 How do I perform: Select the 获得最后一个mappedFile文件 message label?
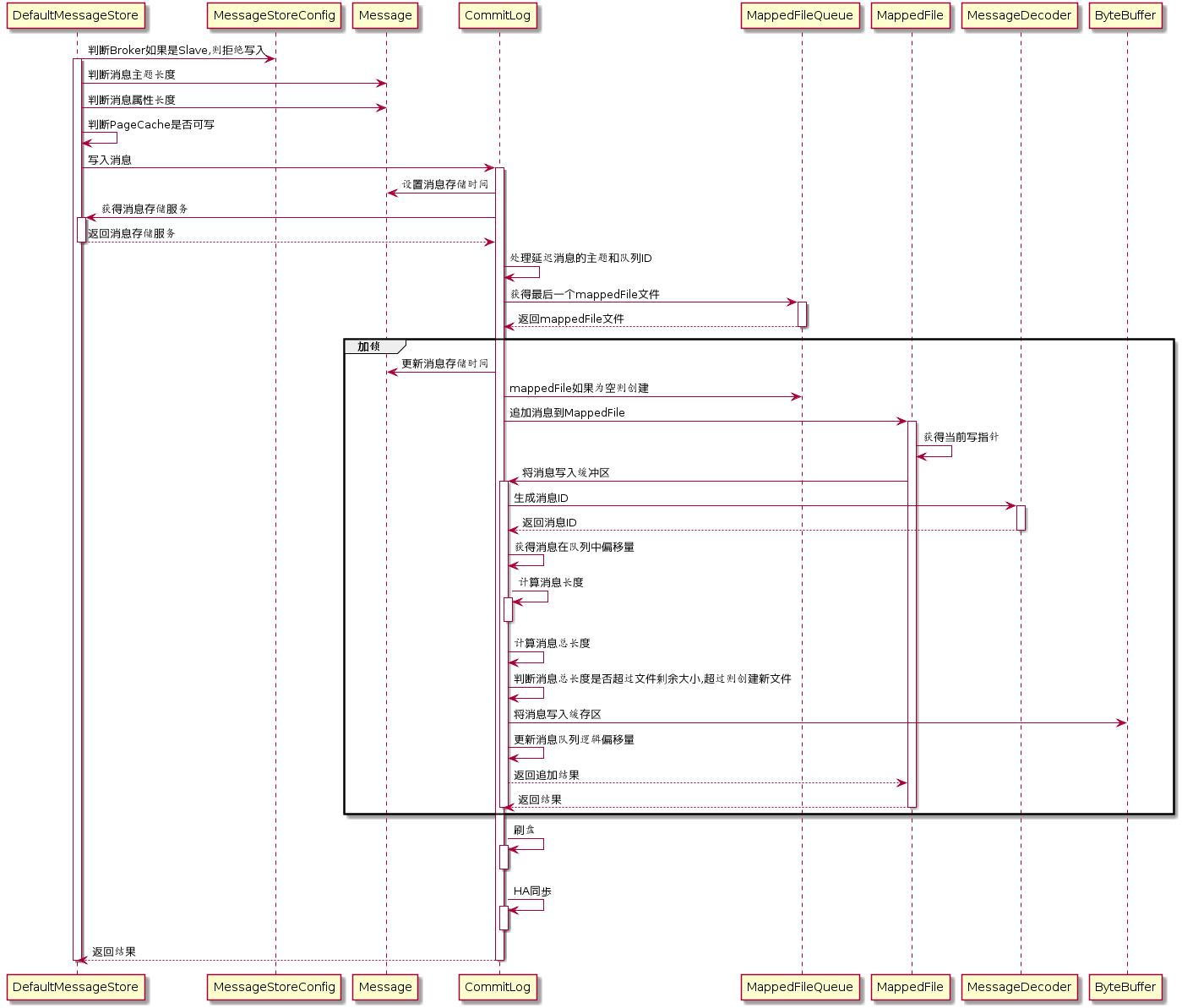click(585, 295)
